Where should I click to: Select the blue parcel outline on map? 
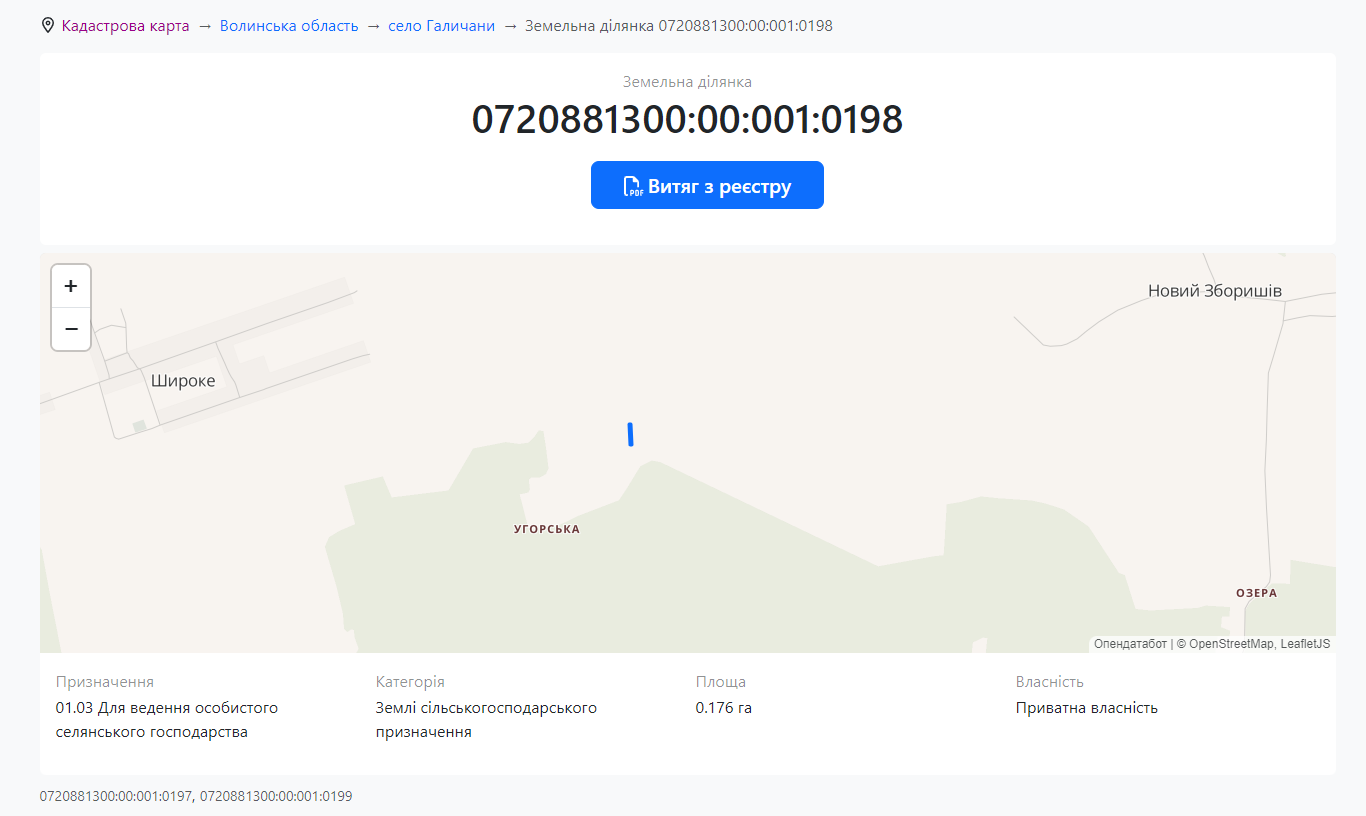point(630,434)
